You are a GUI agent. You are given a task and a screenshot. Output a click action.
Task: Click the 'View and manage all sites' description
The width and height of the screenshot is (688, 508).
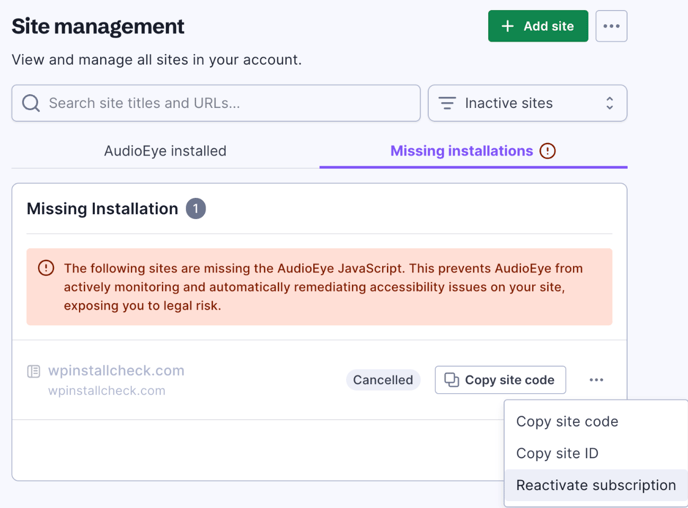pos(157,60)
